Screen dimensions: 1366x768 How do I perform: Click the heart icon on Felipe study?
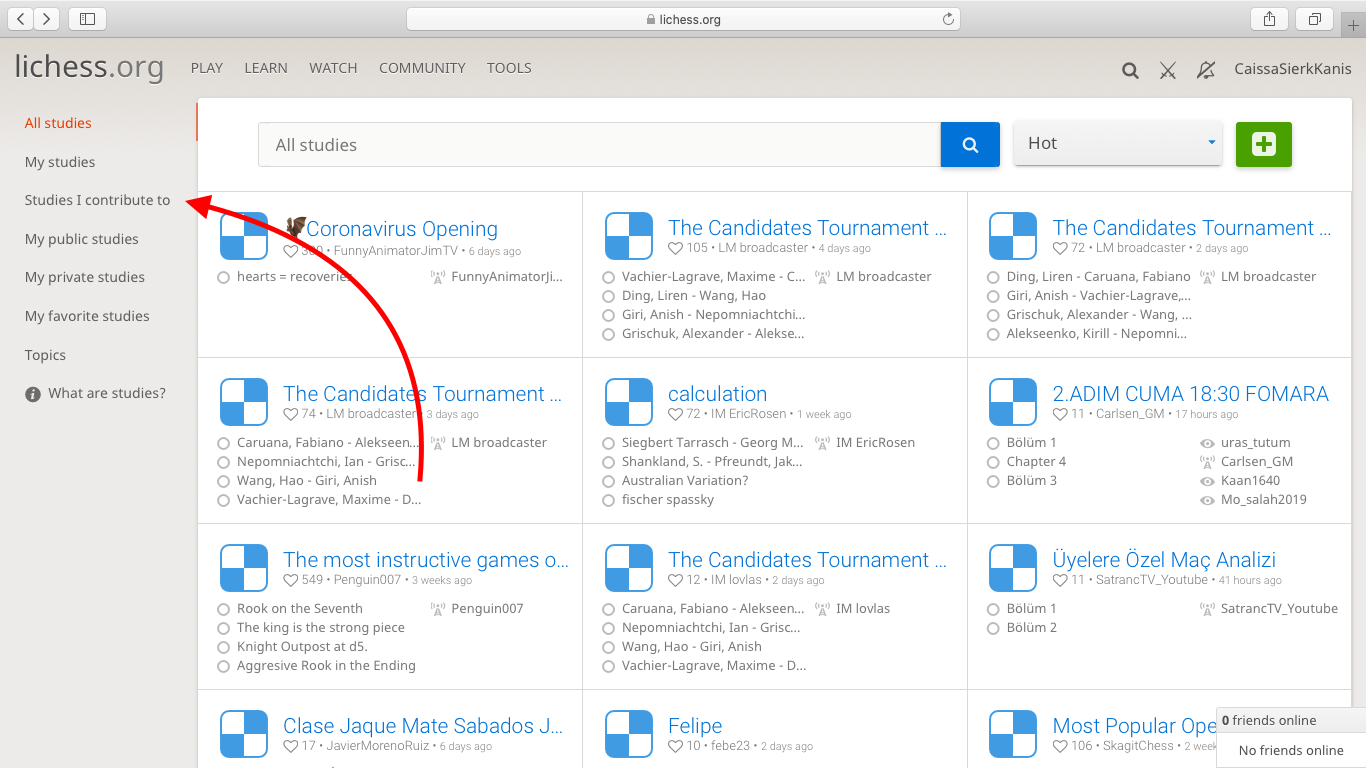point(676,746)
